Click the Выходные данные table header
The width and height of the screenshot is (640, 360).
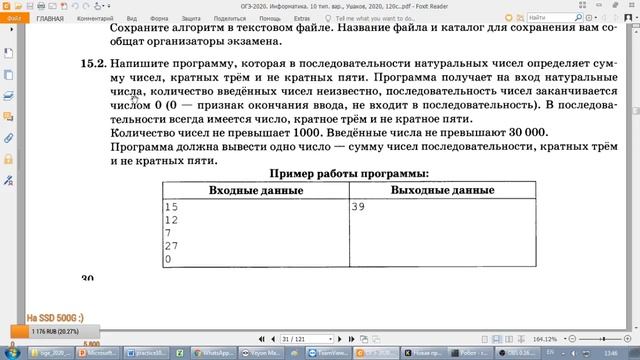point(442,190)
